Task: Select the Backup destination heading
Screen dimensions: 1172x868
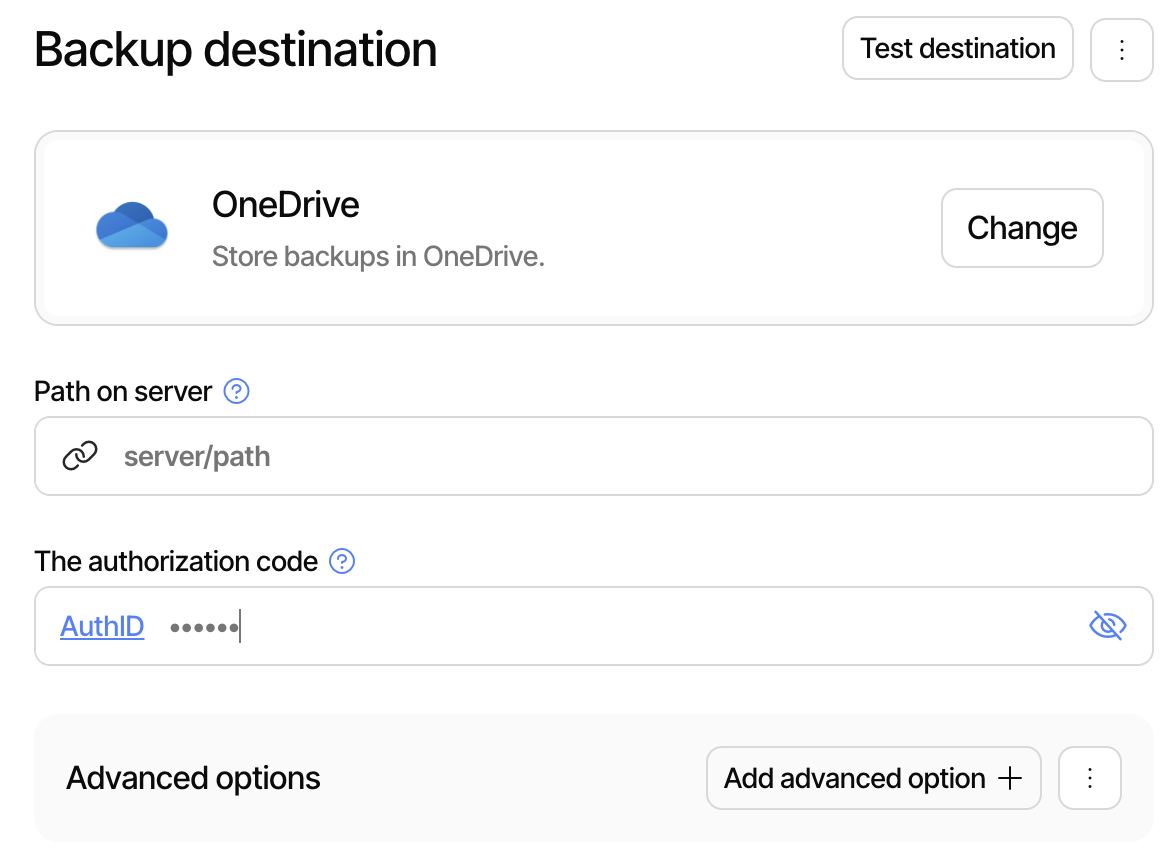Action: point(235,49)
